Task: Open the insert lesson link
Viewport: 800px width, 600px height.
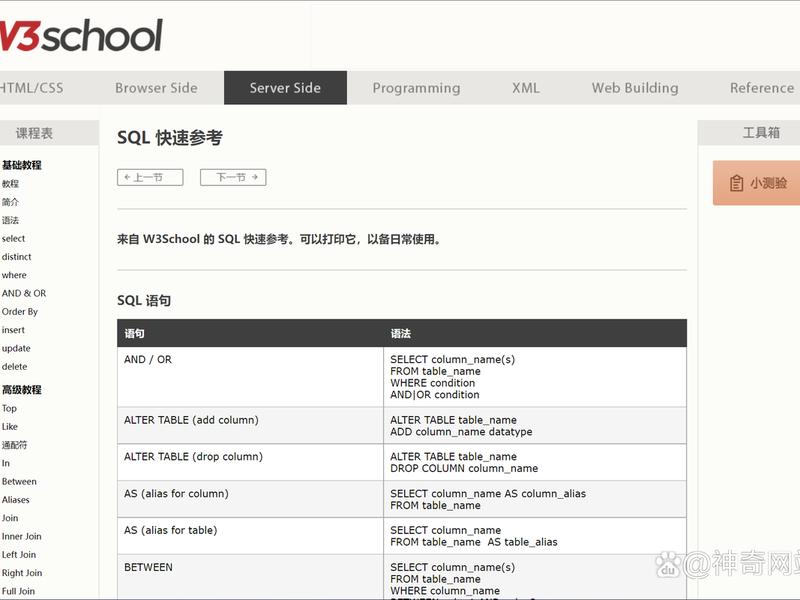Action: (13, 330)
